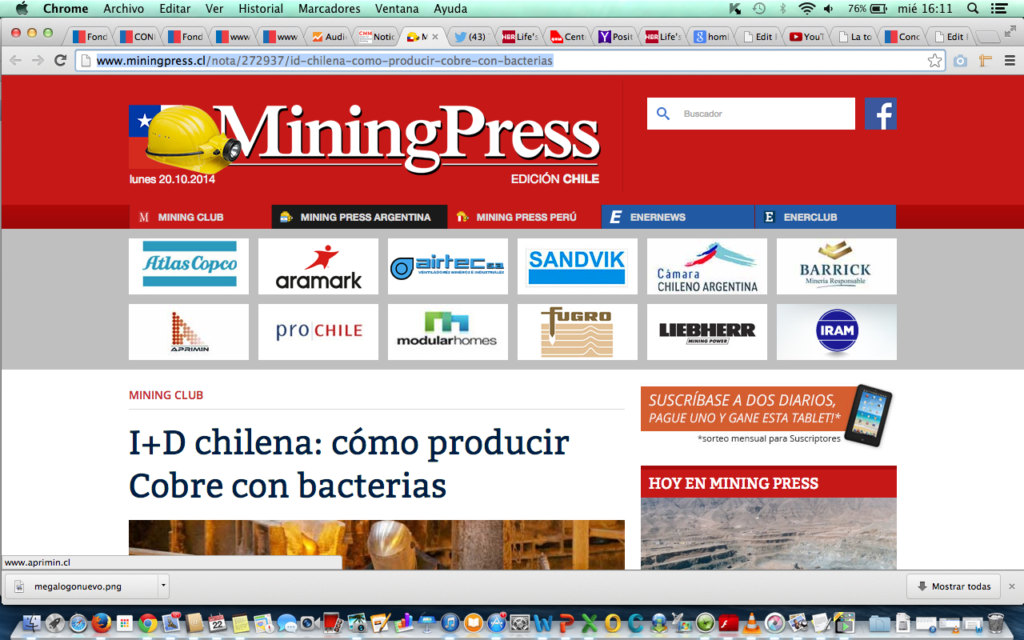Open the Historial menu
Screen dimensions: 1024x640
click(260, 8)
